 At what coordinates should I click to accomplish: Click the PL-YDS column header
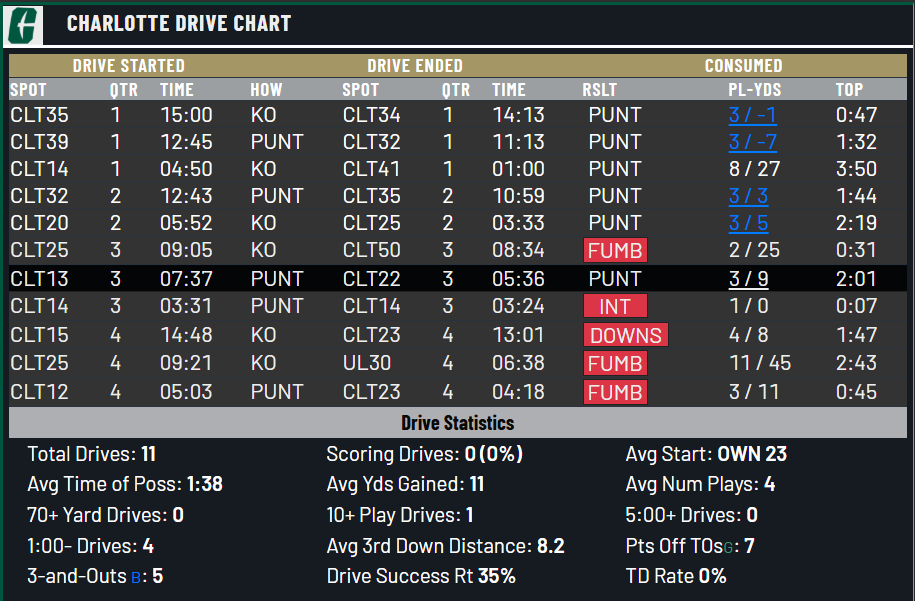[x=755, y=90]
